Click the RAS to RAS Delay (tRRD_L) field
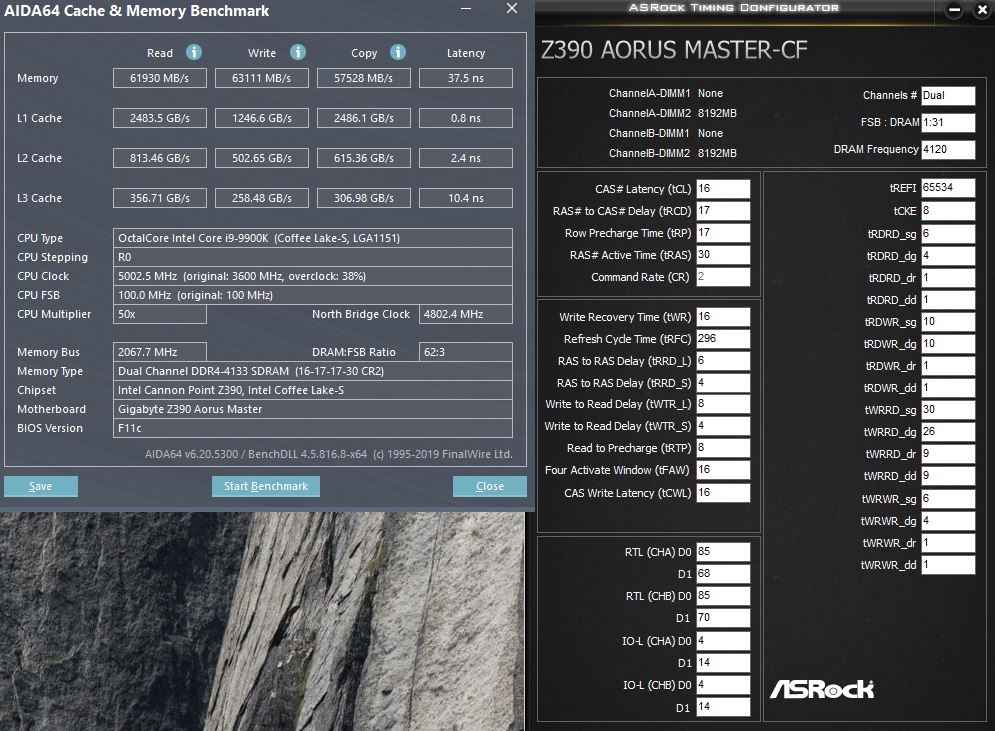The width and height of the screenshot is (995, 731). coord(723,361)
